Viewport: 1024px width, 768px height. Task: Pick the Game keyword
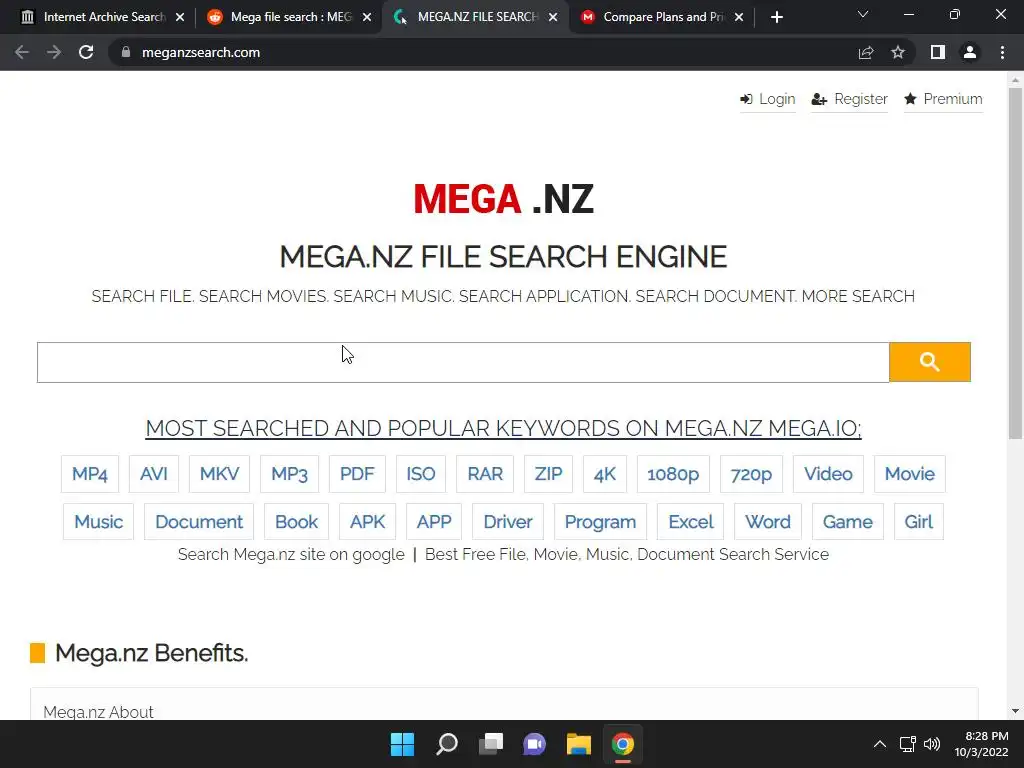[848, 522]
